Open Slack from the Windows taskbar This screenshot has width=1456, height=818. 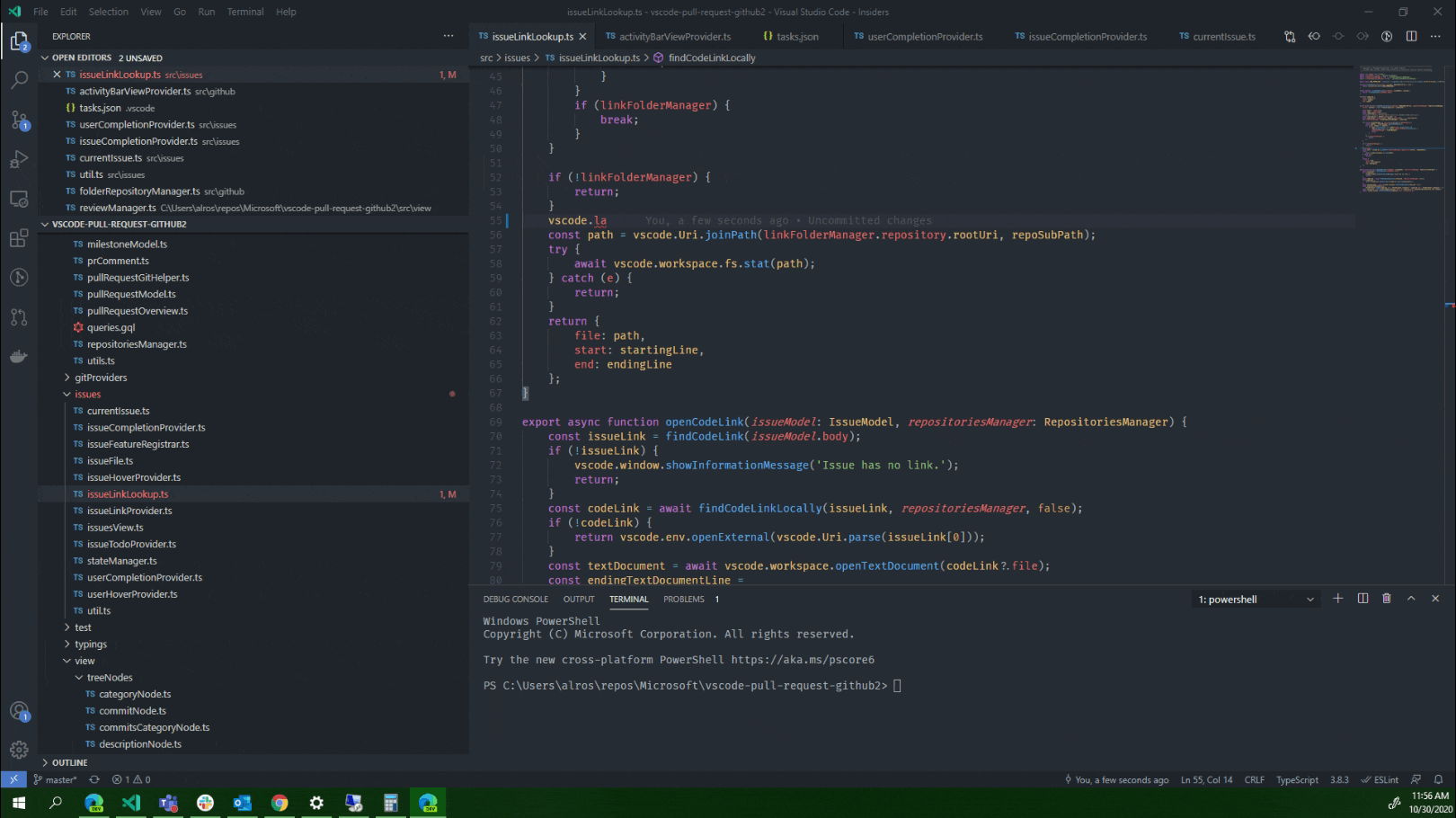206,803
